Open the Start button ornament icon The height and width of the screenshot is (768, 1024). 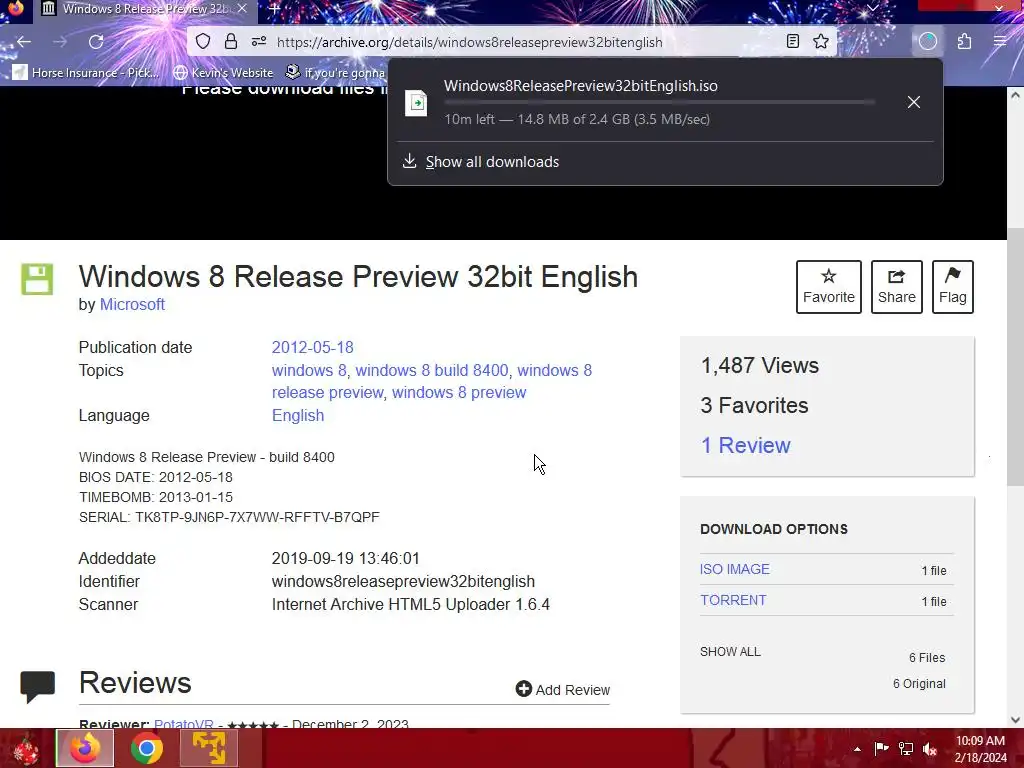coord(24,748)
